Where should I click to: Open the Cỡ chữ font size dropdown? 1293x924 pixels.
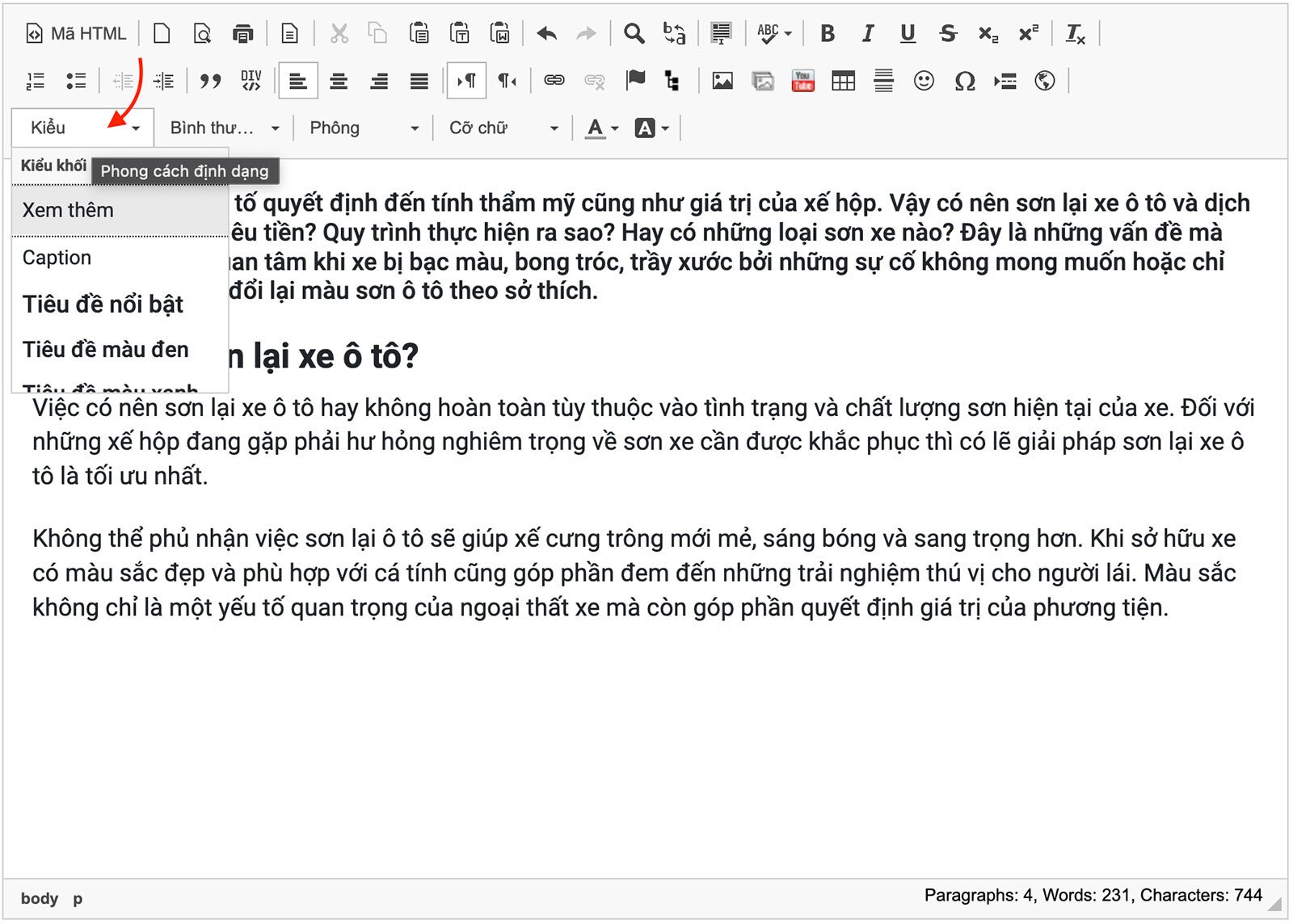click(x=503, y=128)
